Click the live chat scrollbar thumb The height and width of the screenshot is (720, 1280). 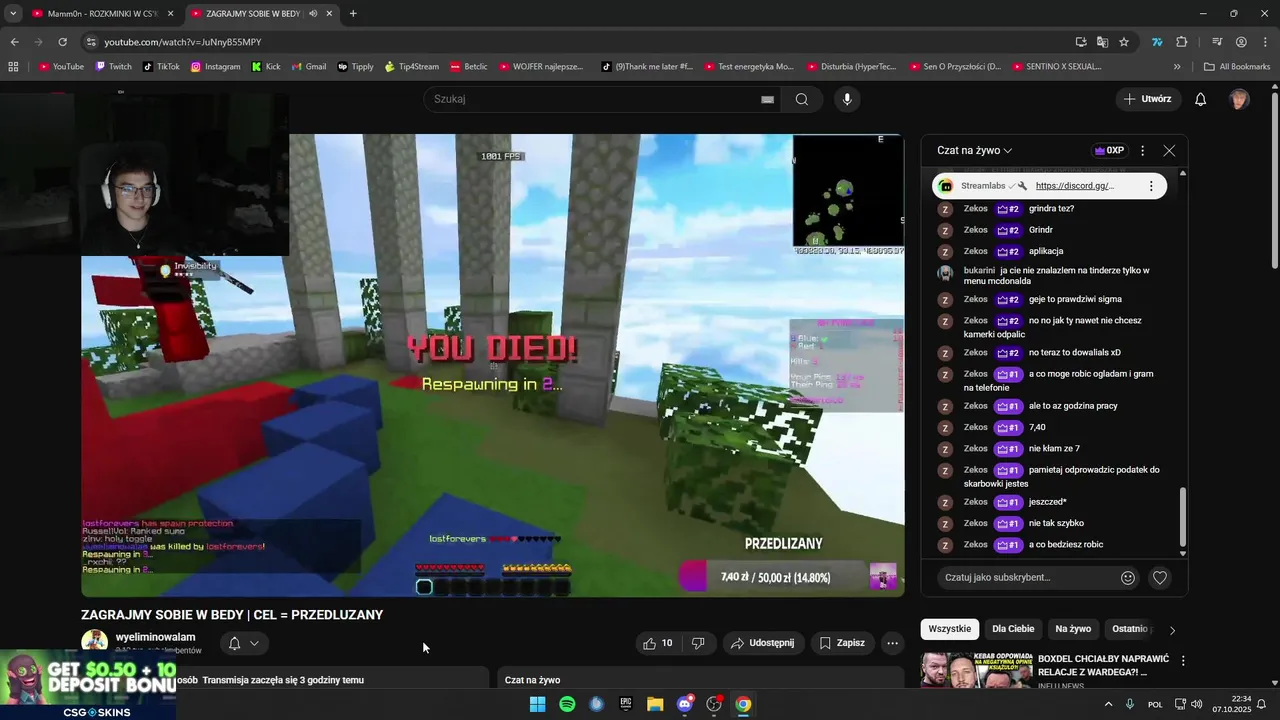coord(1183,517)
